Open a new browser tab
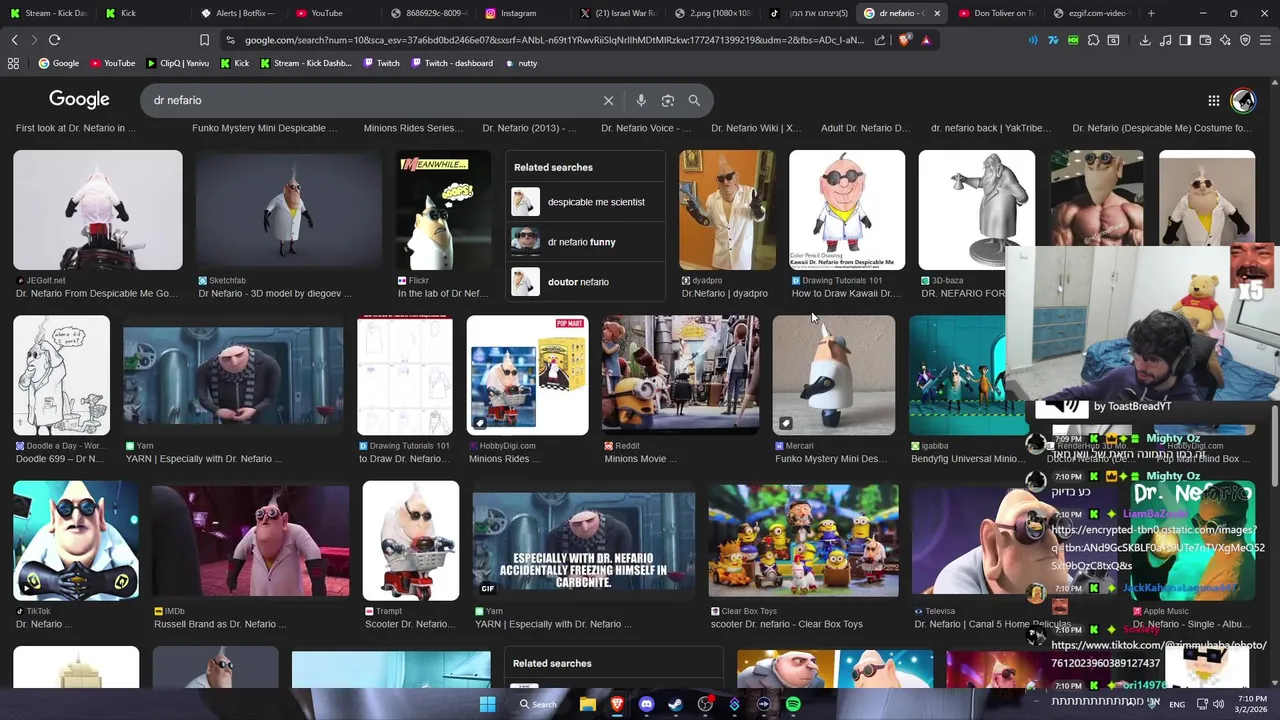Viewport: 1280px width, 720px height. point(1151,13)
